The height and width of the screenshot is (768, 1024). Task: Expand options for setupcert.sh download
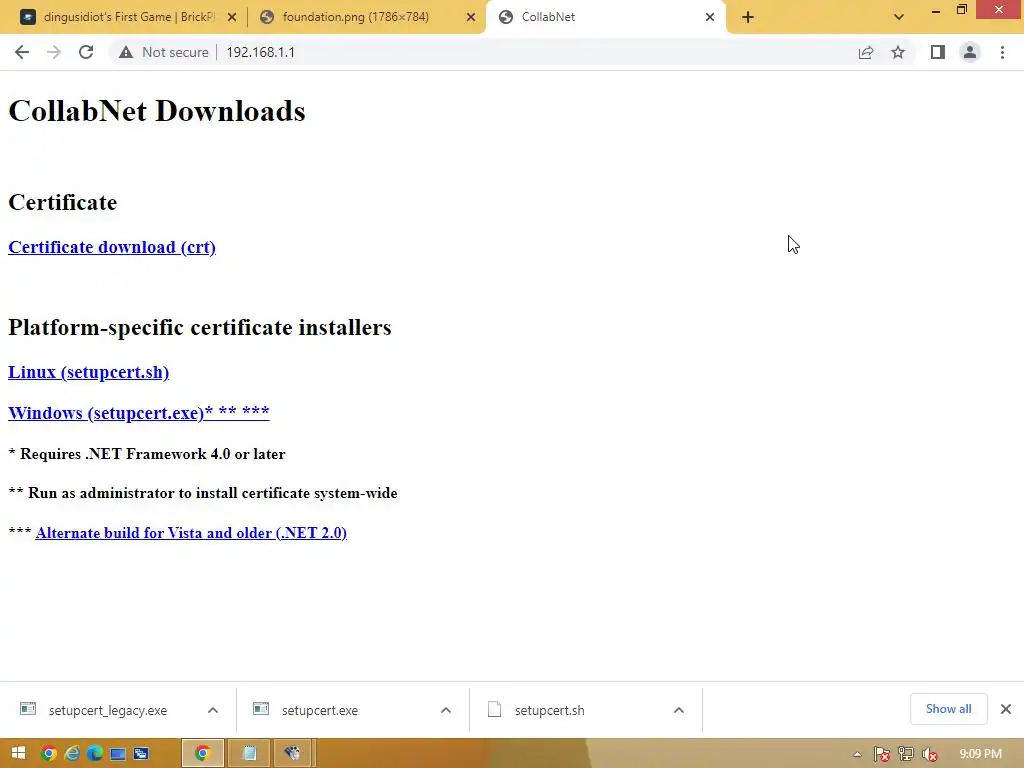pos(679,710)
